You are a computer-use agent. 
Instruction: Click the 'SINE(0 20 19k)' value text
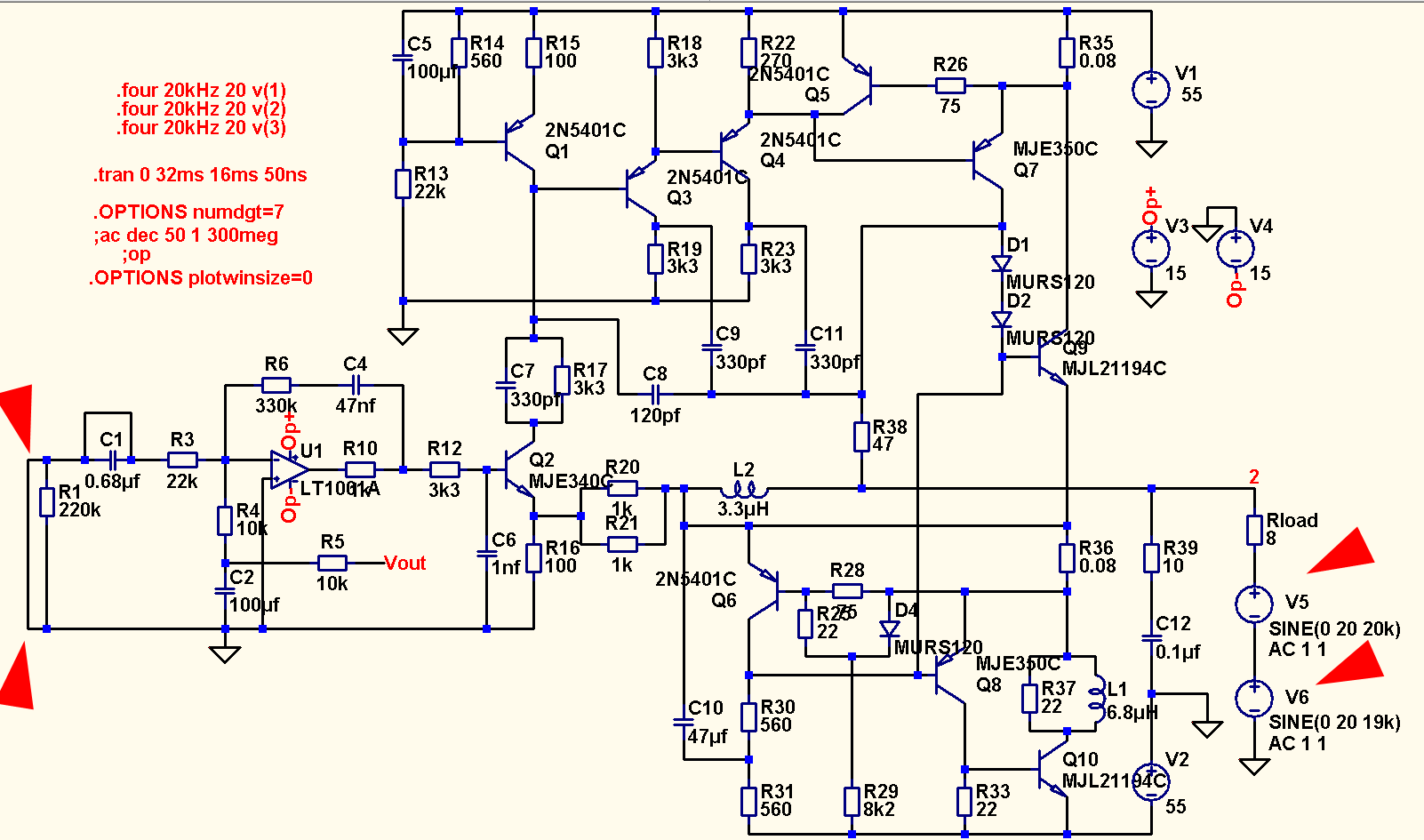pyautogui.click(x=1334, y=723)
